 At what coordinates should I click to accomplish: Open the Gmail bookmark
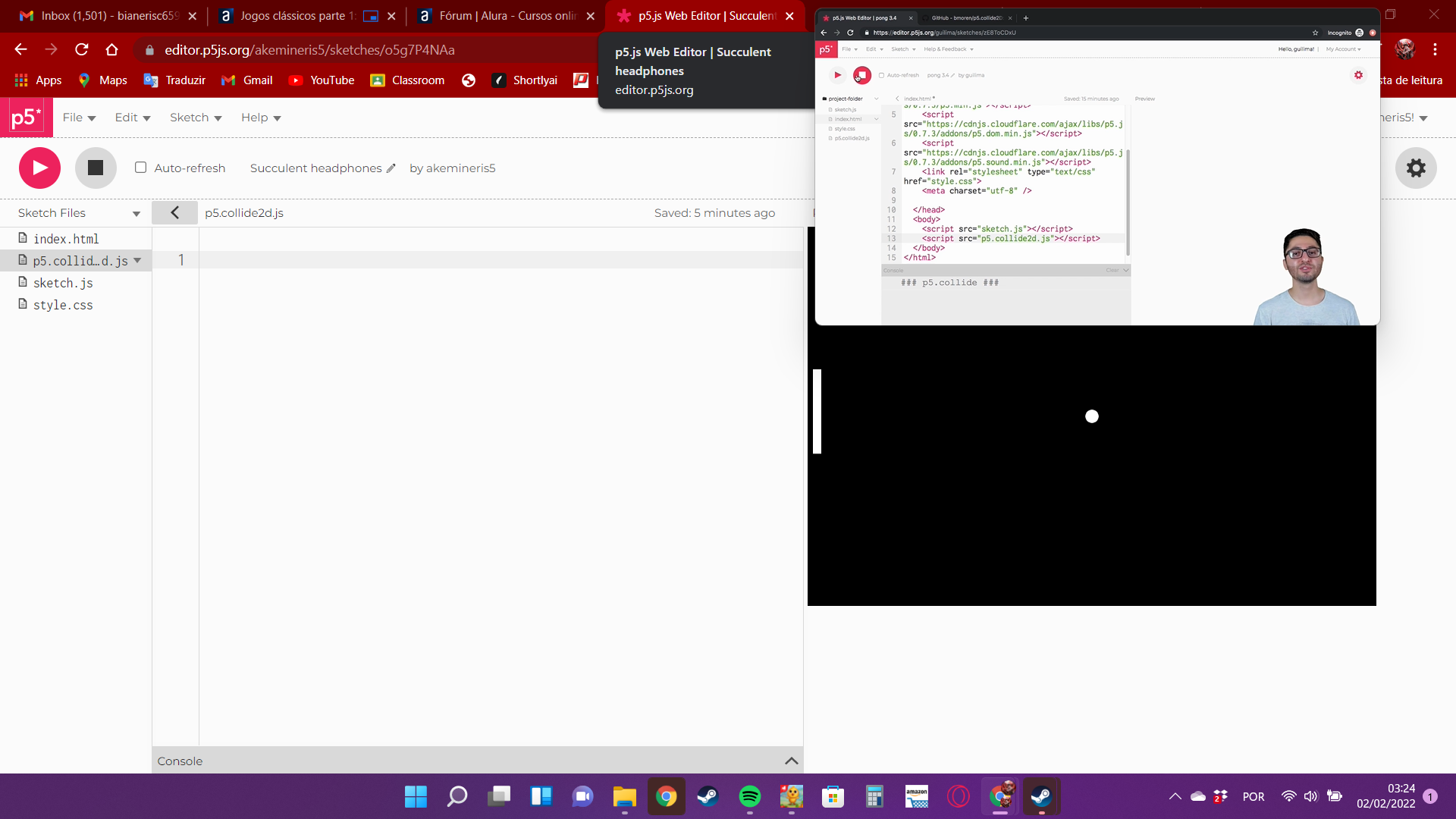point(246,80)
